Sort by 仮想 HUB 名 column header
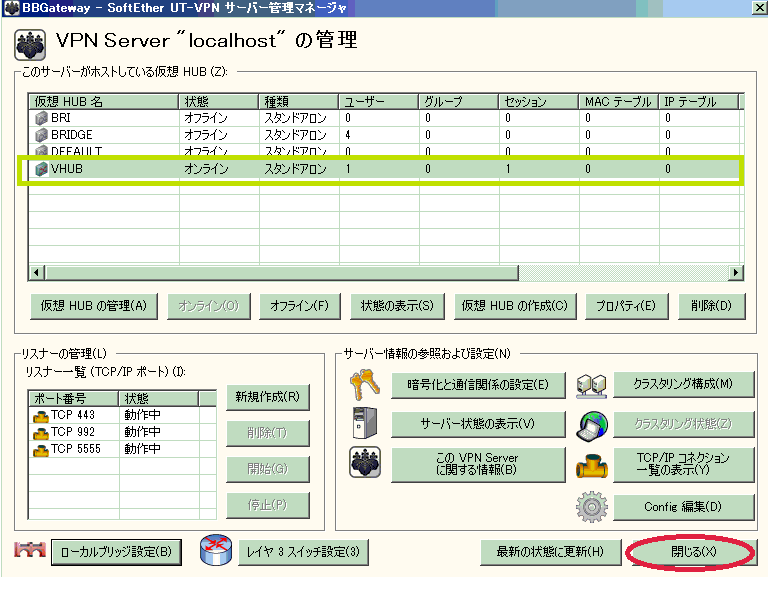768x591 pixels. (x=103, y=102)
